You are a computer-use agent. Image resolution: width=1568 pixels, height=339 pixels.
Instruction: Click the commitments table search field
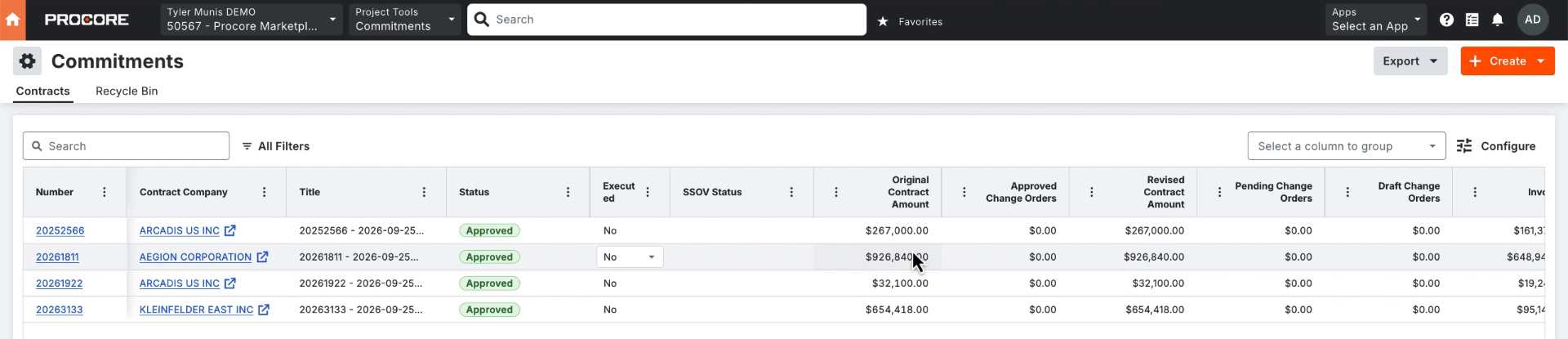pos(126,146)
